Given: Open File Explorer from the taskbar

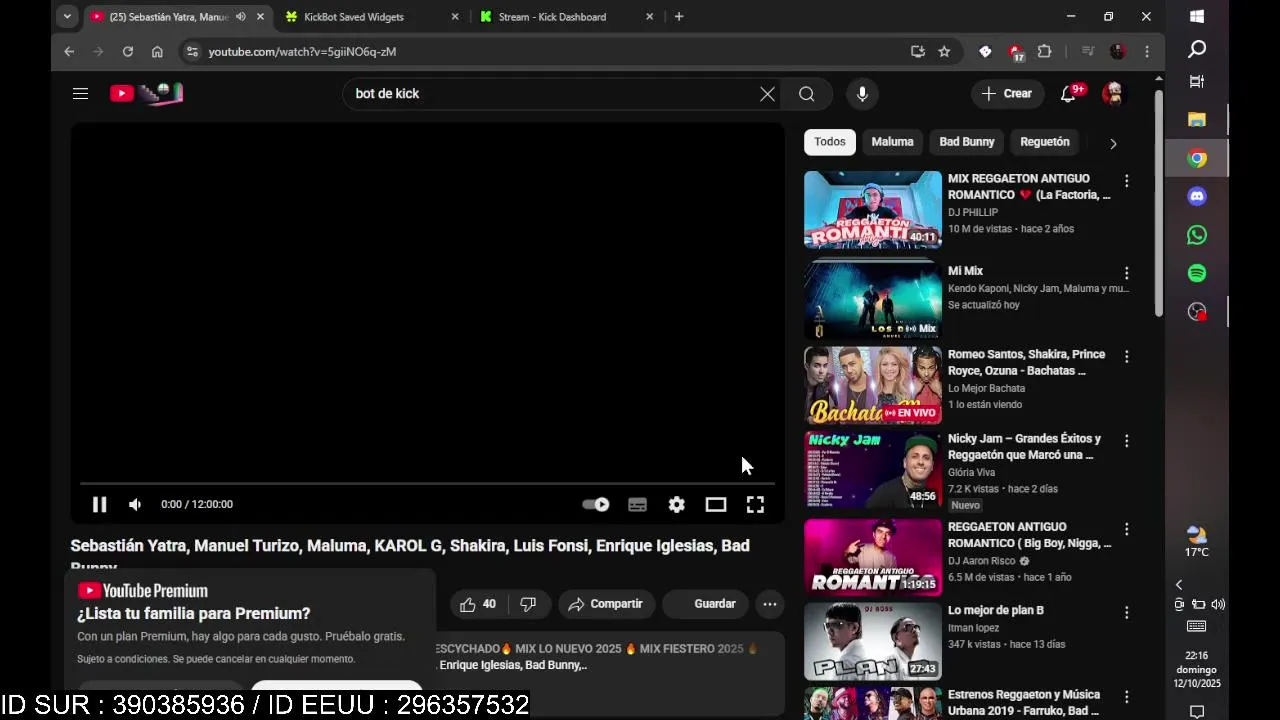Looking at the screenshot, I should (x=1197, y=120).
